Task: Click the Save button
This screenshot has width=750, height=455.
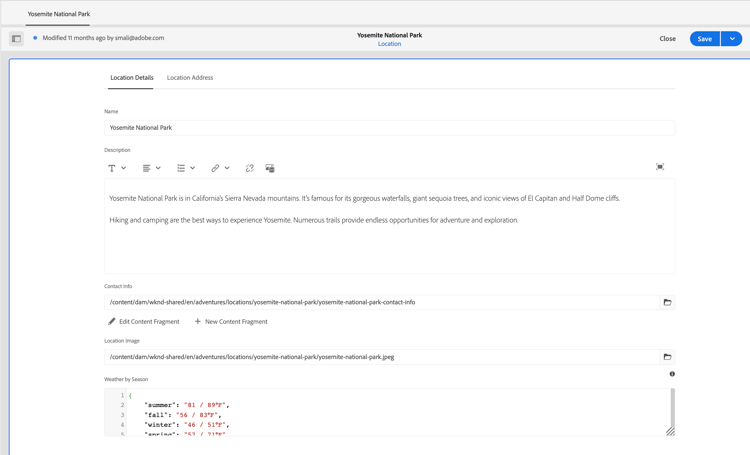Action: 705,39
